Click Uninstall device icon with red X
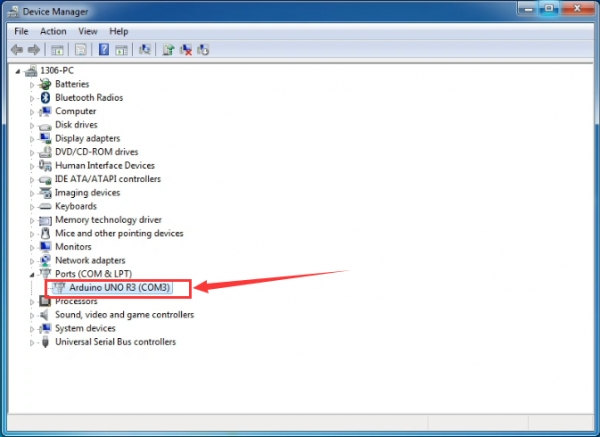 point(186,49)
